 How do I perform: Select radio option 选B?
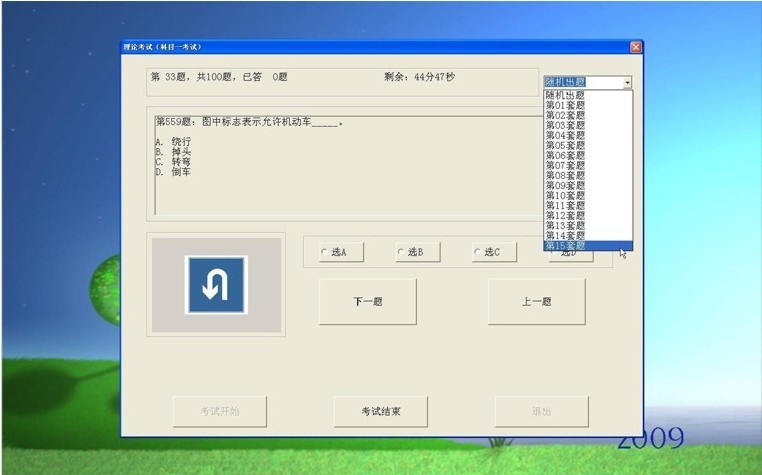coord(417,252)
